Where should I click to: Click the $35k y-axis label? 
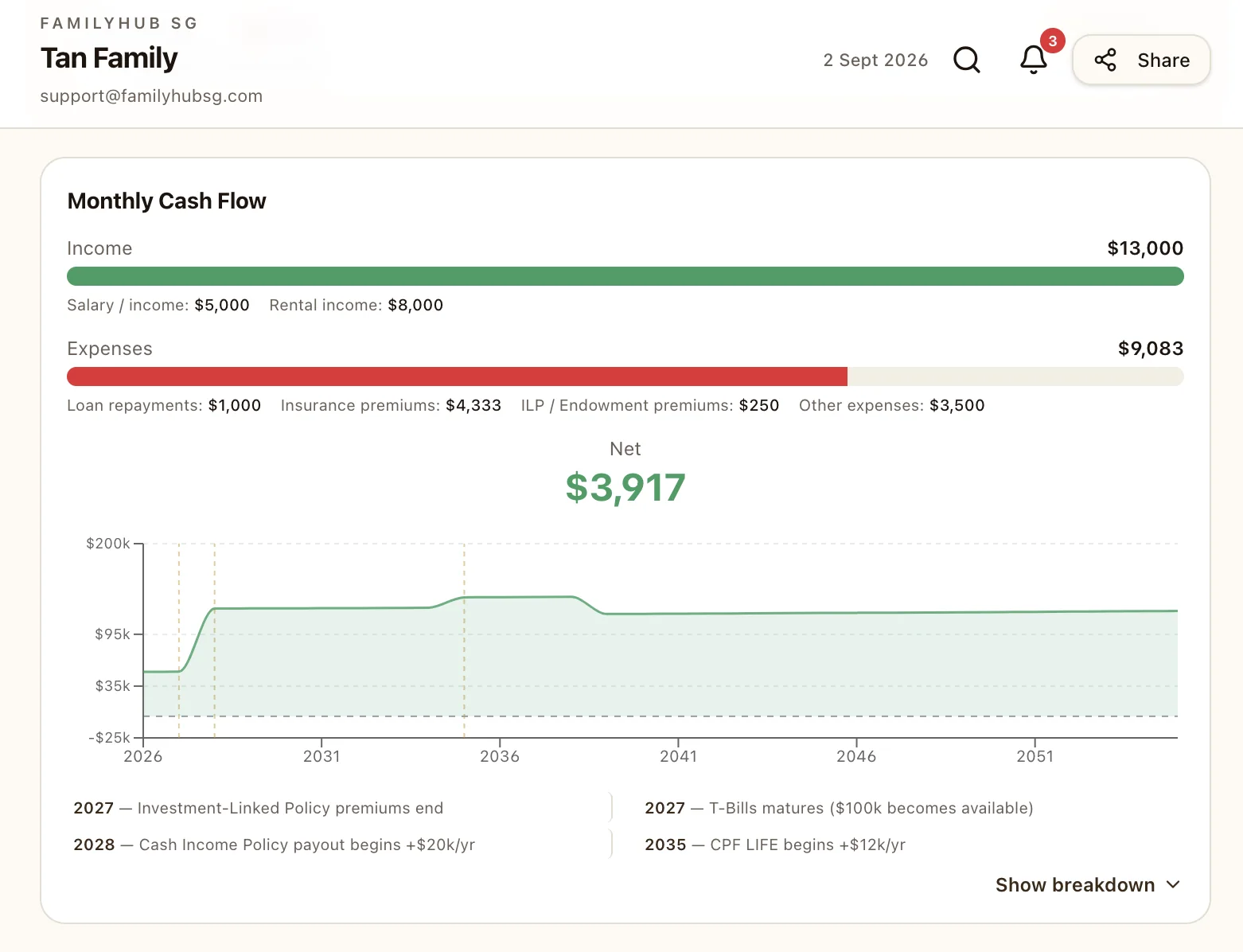tap(112, 686)
